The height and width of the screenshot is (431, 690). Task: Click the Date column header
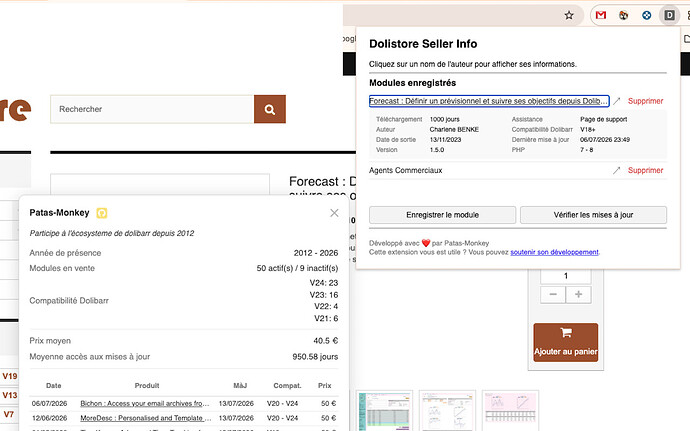pos(54,386)
